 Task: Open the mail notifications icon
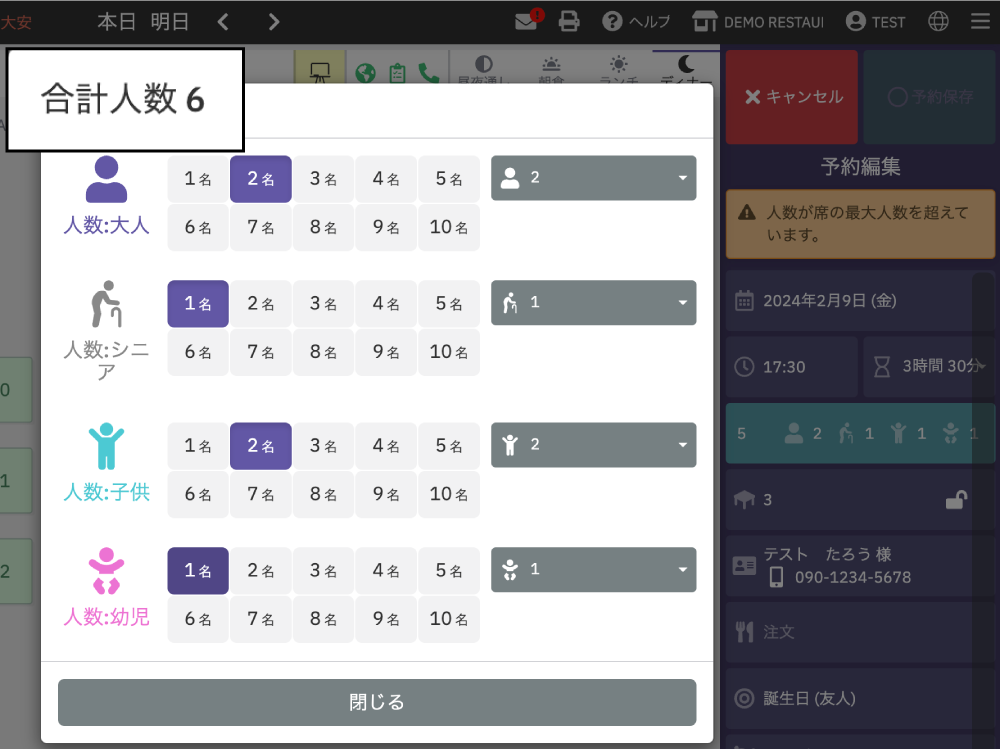click(527, 21)
